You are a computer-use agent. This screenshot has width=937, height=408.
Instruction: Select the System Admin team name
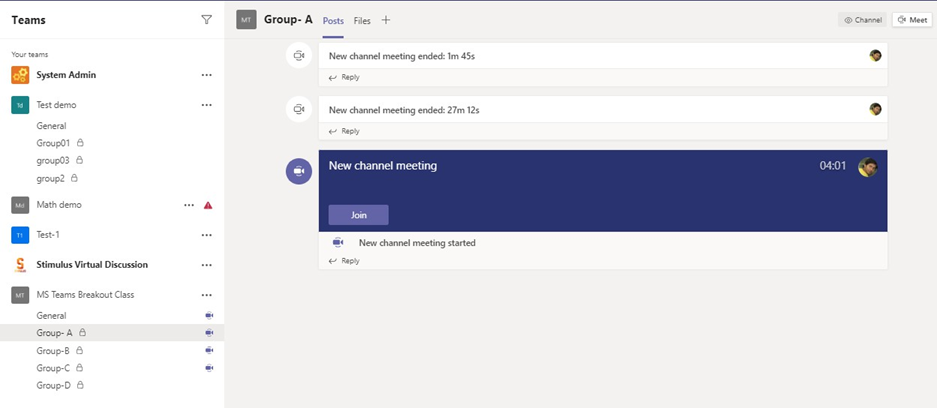pos(66,75)
